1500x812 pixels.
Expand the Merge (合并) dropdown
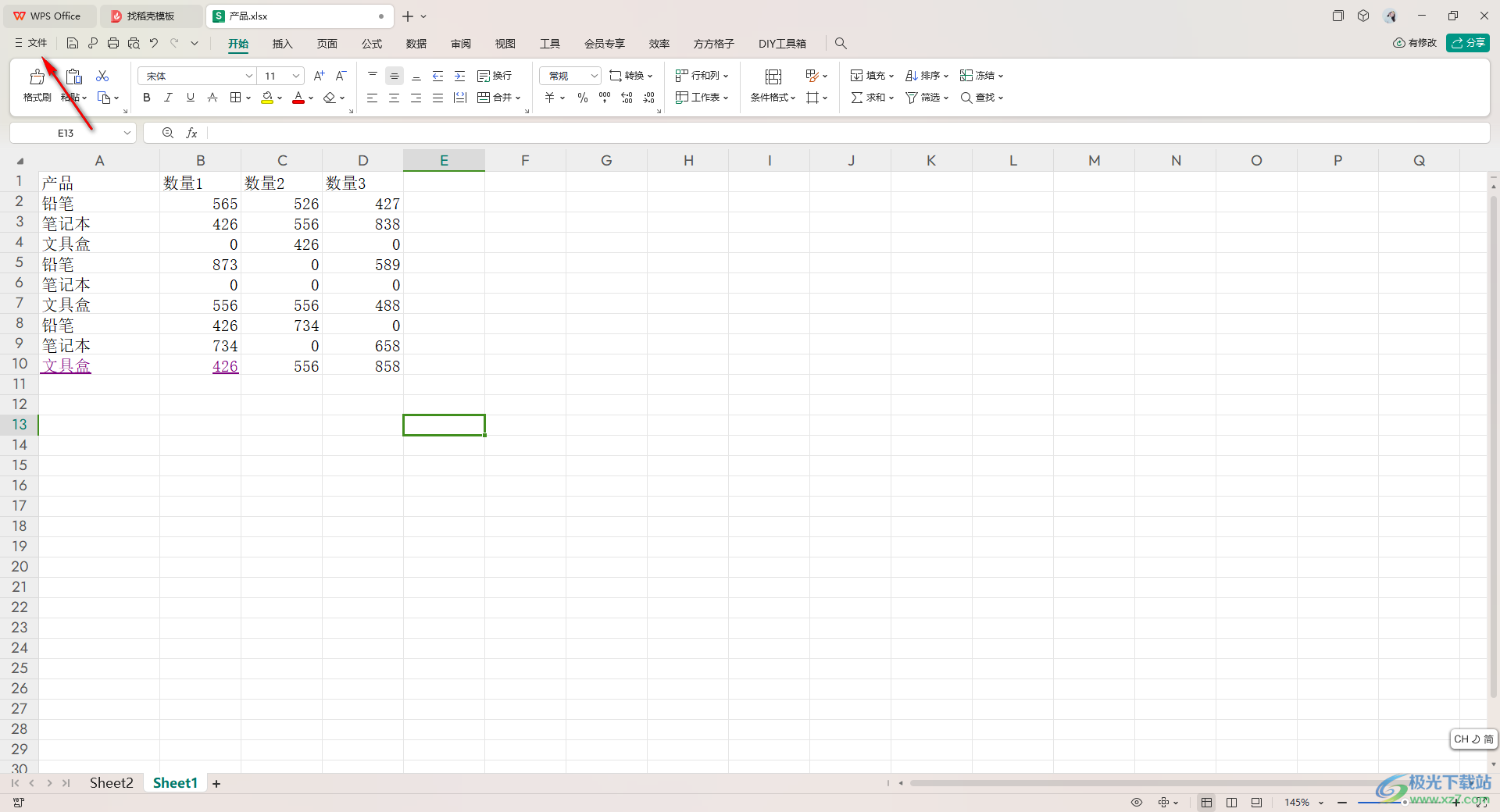click(x=518, y=98)
